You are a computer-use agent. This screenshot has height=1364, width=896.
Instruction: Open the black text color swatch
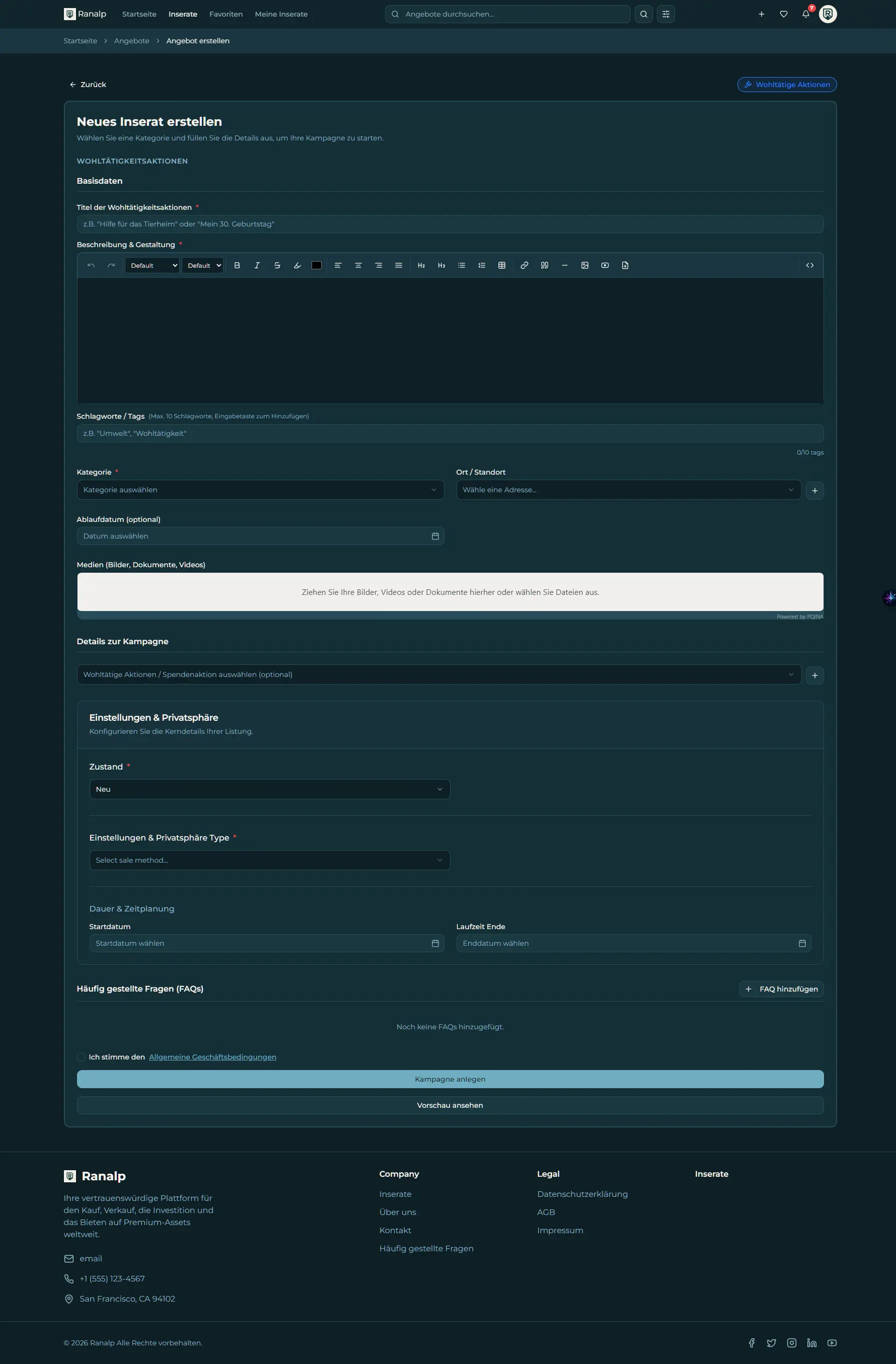tap(317, 265)
